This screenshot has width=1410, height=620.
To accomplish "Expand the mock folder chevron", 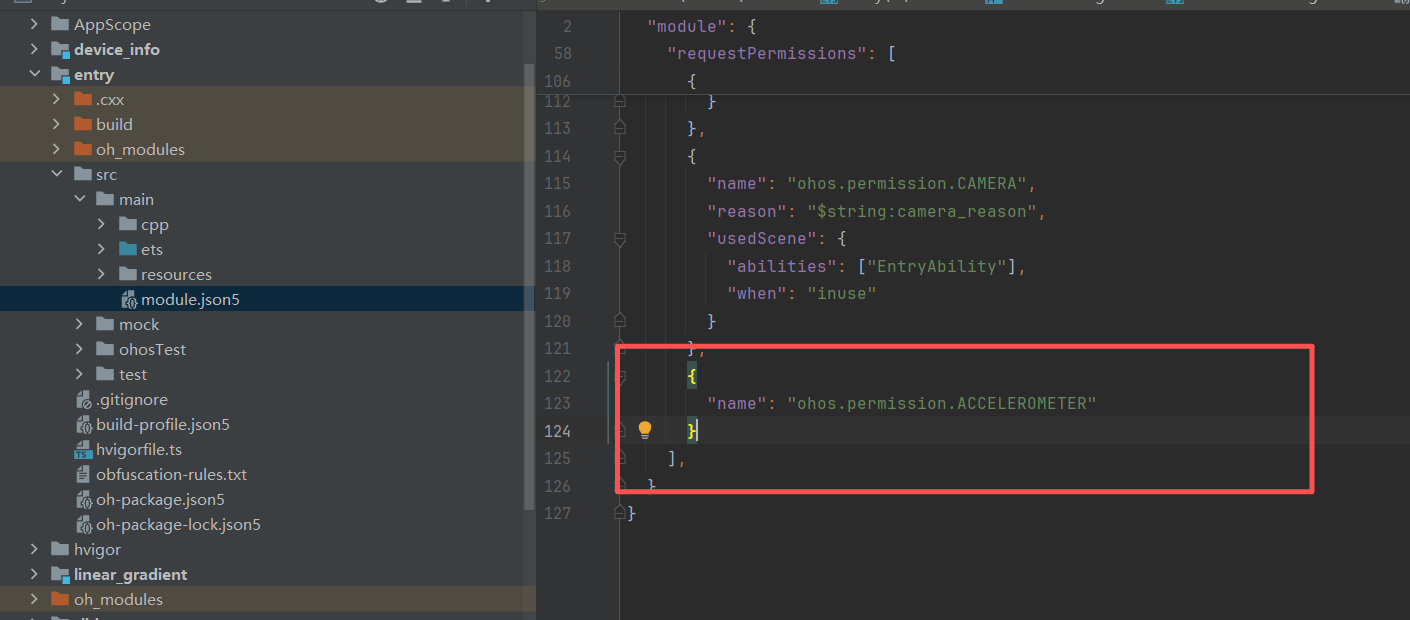I will pyautogui.click(x=79, y=324).
